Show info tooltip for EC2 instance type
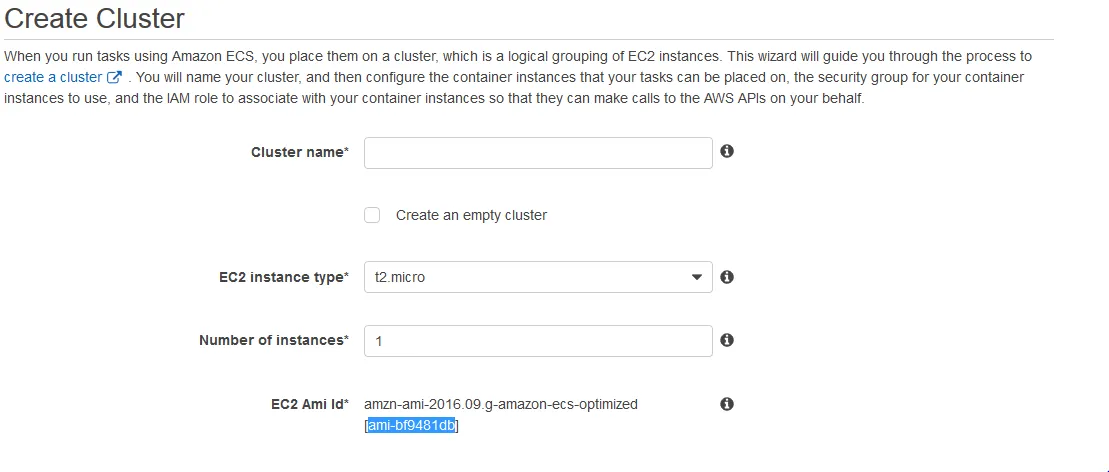1109x472 pixels. [726, 277]
